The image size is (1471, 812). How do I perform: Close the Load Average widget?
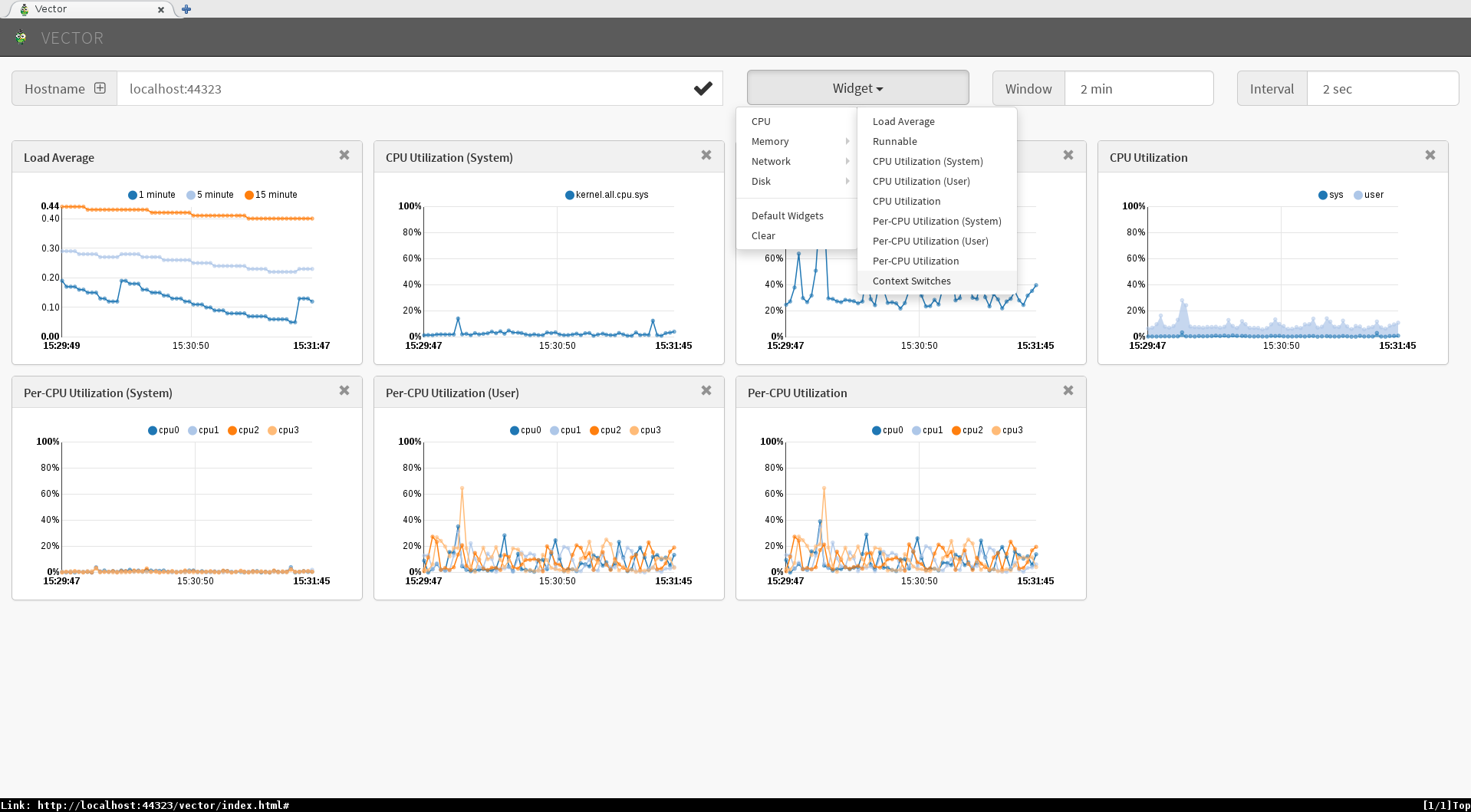(x=344, y=156)
